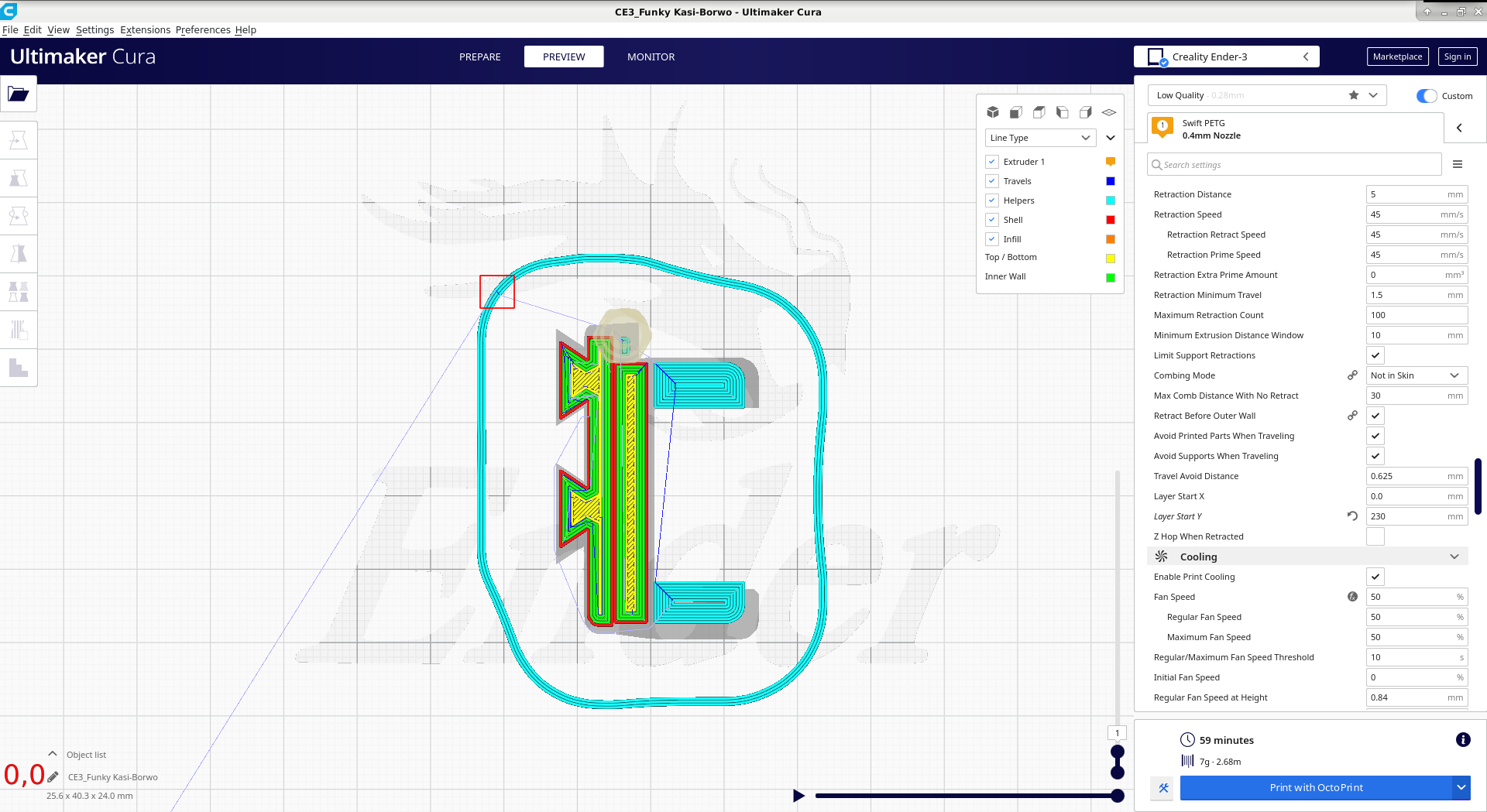Viewport: 1487px width, 812px height.
Task: Click the Retraction Distance value field
Action: click(1417, 194)
